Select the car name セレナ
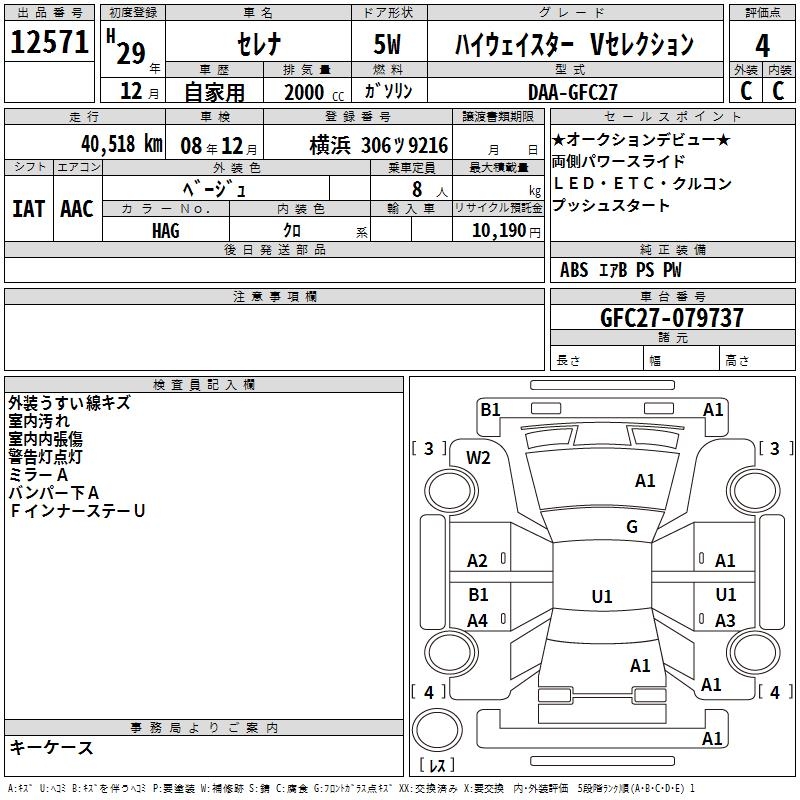This screenshot has width=800, height=800. 259,44
